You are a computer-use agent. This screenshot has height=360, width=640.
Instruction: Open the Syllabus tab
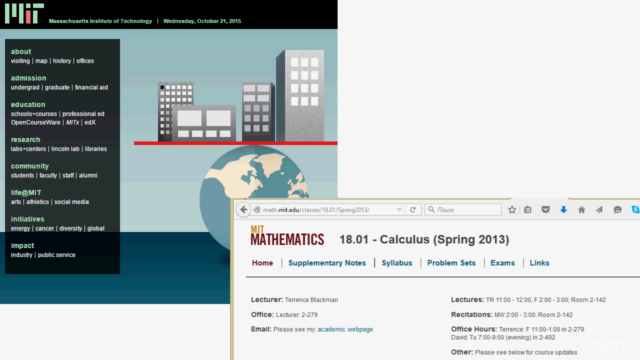pyautogui.click(x=397, y=263)
